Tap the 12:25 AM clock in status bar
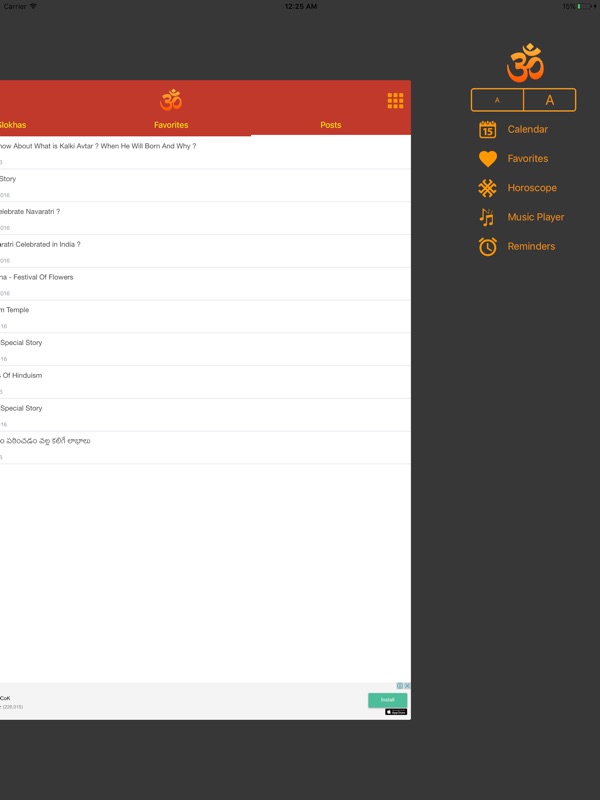 (x=301, y=6)
